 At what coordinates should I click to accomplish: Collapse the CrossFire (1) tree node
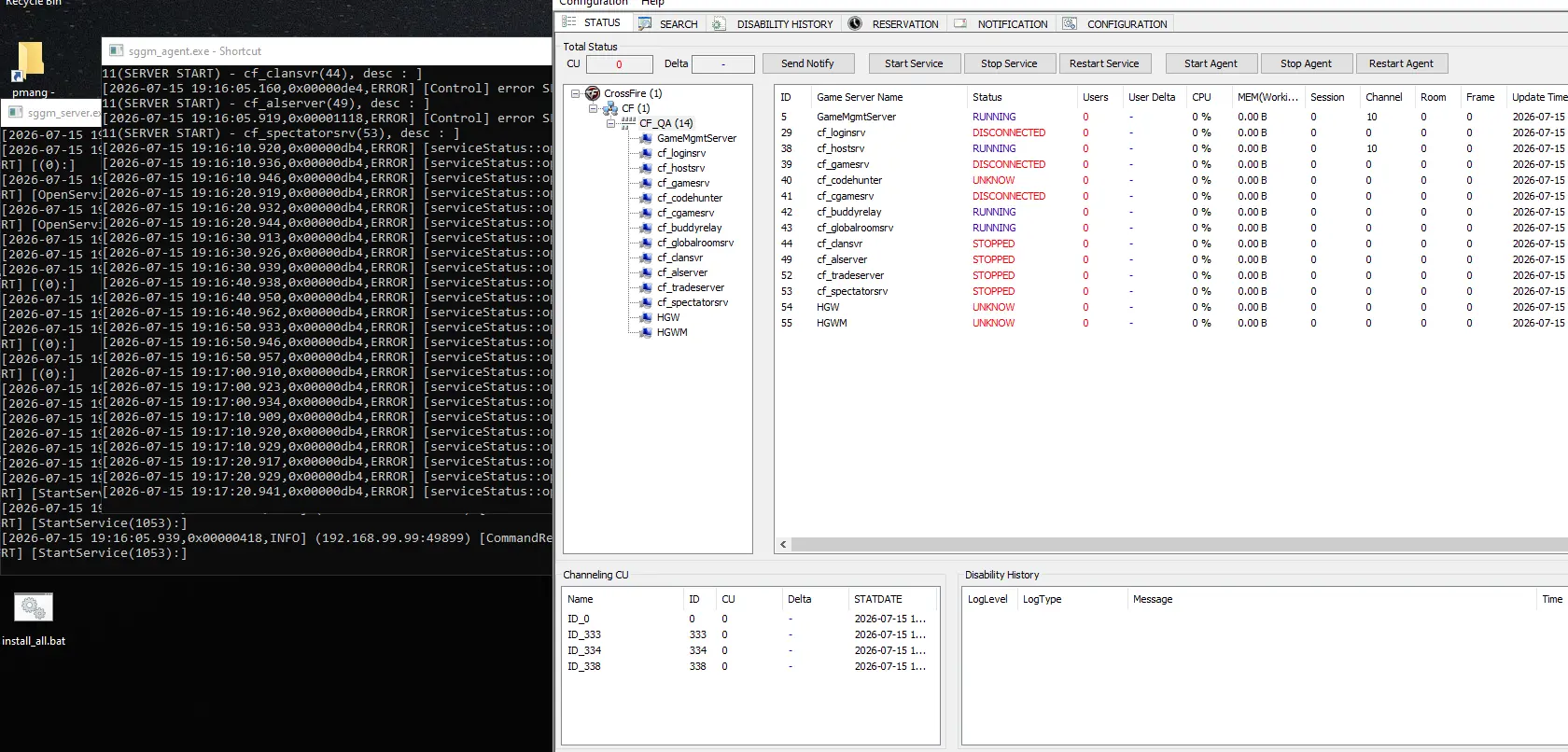(x=576, y=93)
